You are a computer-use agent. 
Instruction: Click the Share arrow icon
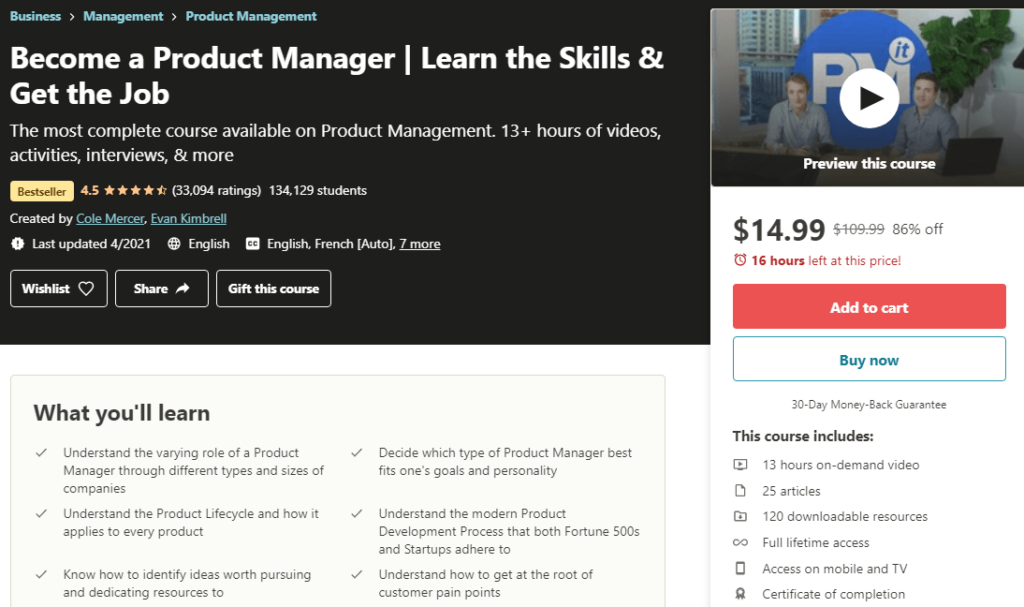[x=182, y=289]
